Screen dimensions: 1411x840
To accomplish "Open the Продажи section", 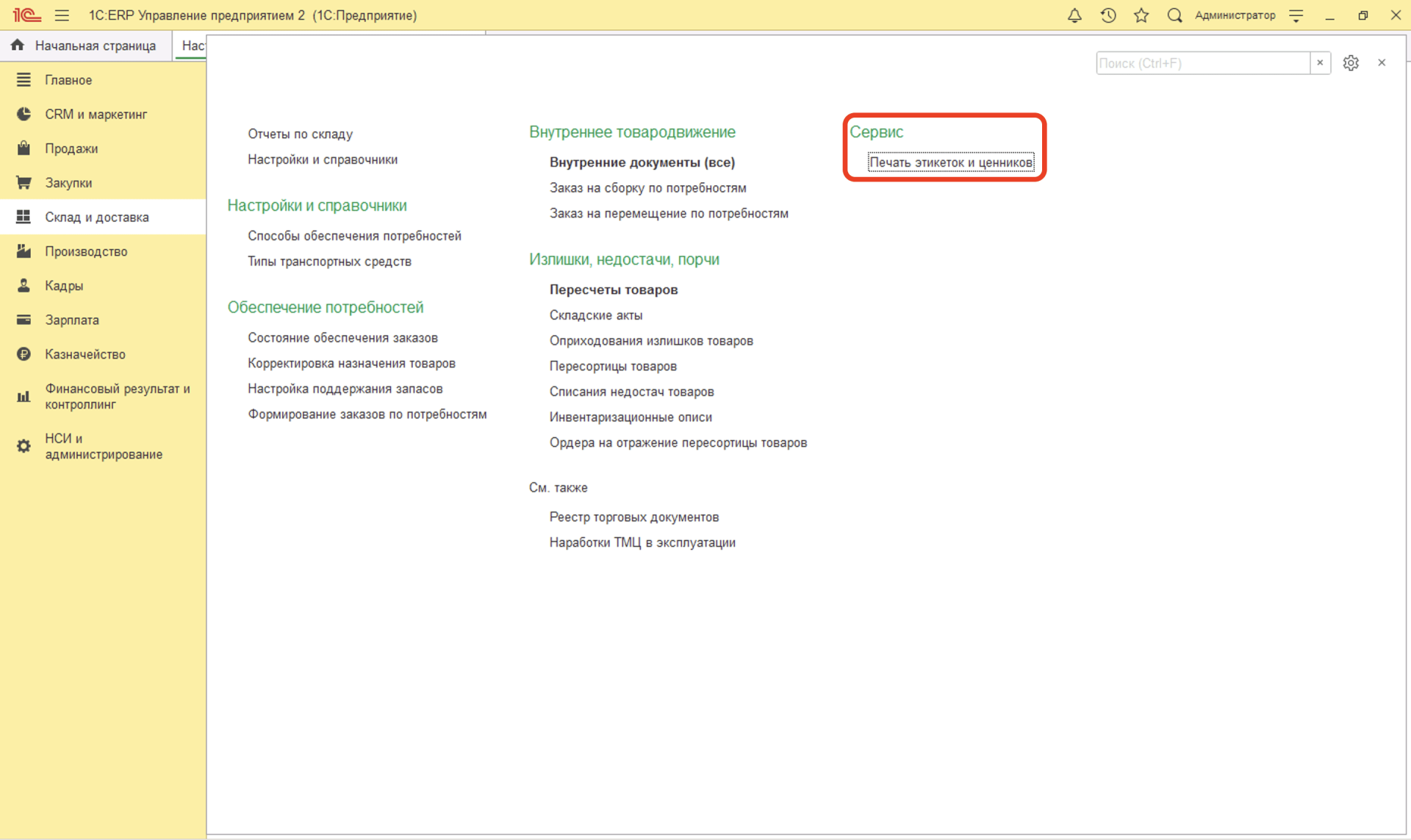I will click(x=71, y=148).
